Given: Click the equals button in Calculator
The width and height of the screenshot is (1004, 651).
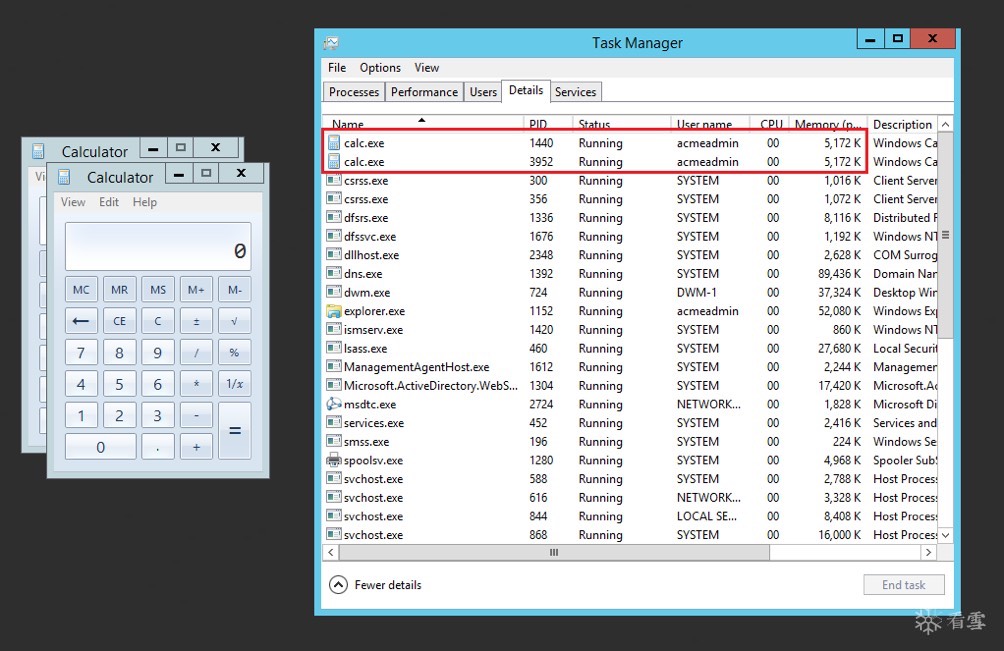Looking at the screenshot, I should click(234, 431).
